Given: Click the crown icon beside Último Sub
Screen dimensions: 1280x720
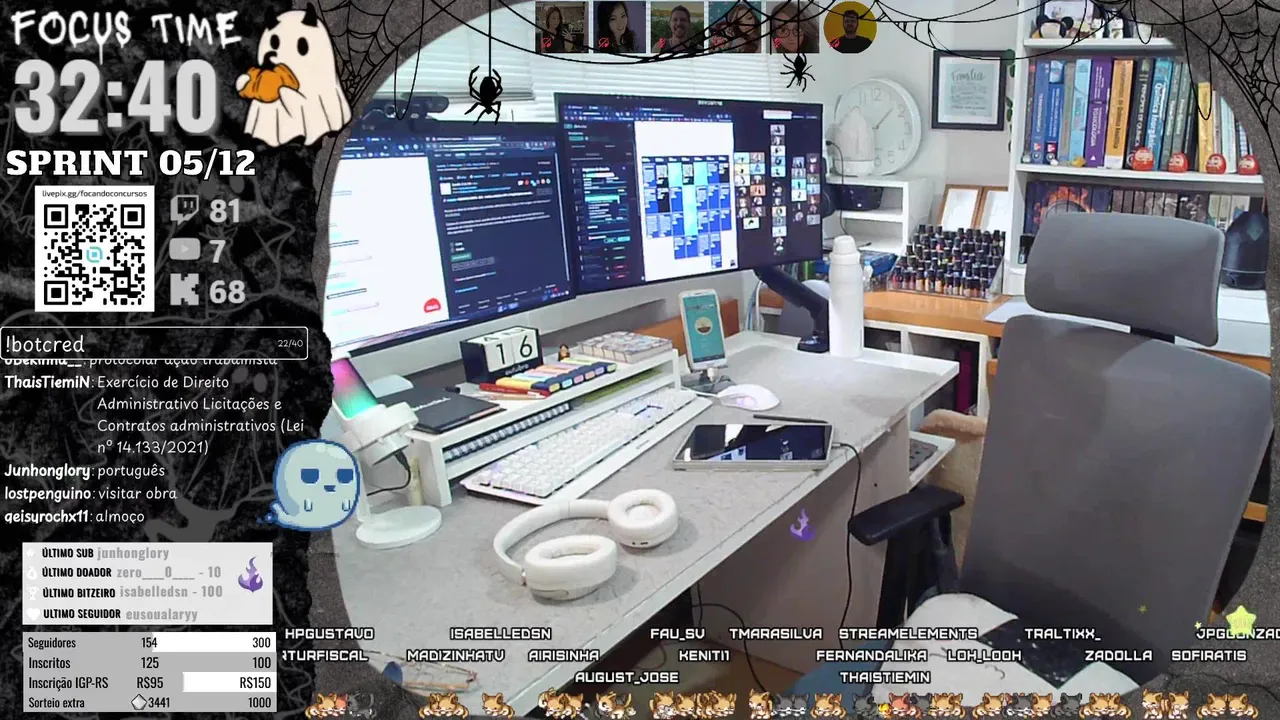Looking at the screenshot, I should (32, 553).
